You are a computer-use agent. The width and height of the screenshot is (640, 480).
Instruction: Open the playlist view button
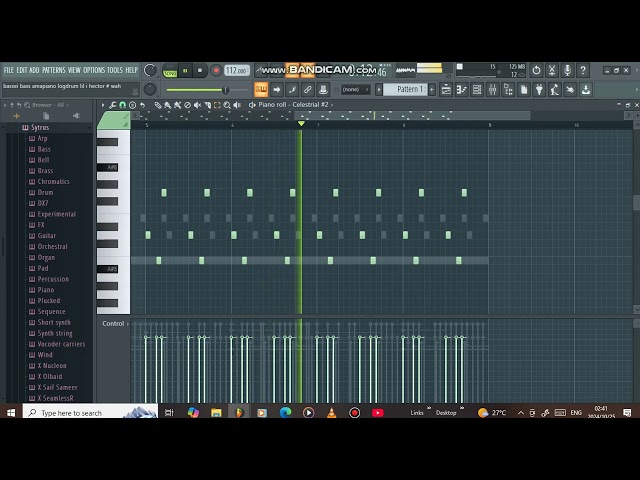(x=446, y=89)
